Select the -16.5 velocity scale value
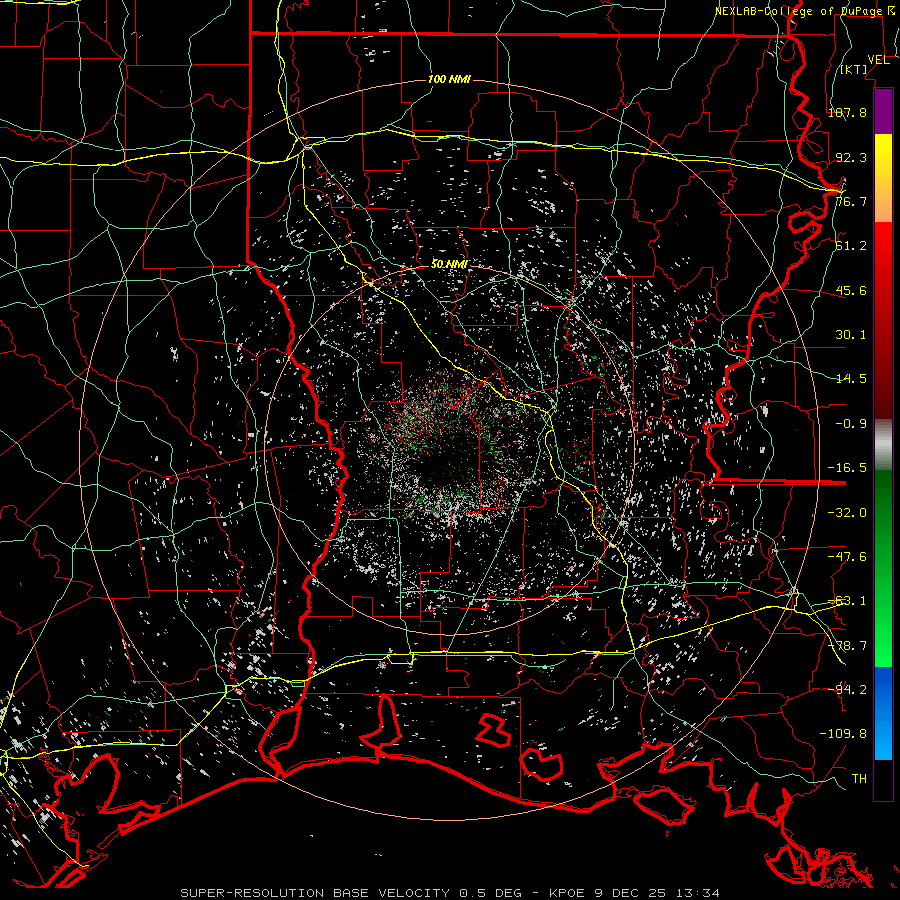900x900 pixels. pyautogui.click(x=847, y=468)
